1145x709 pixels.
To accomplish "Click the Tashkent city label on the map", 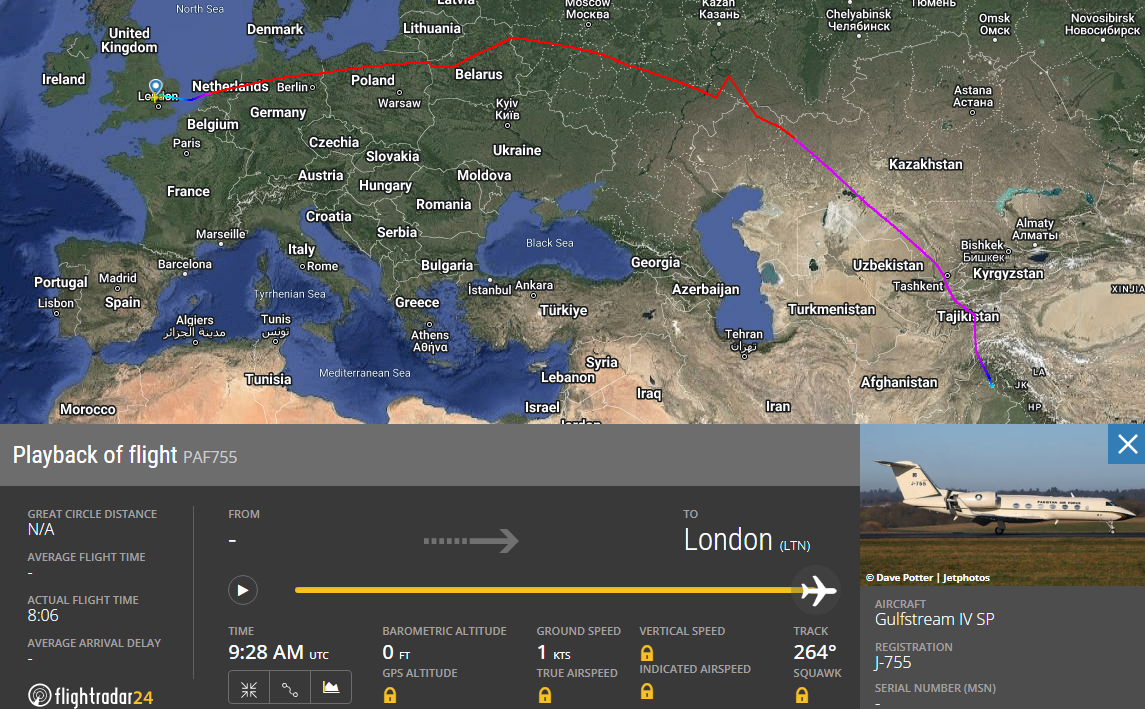I will click(x=918, y=286).
